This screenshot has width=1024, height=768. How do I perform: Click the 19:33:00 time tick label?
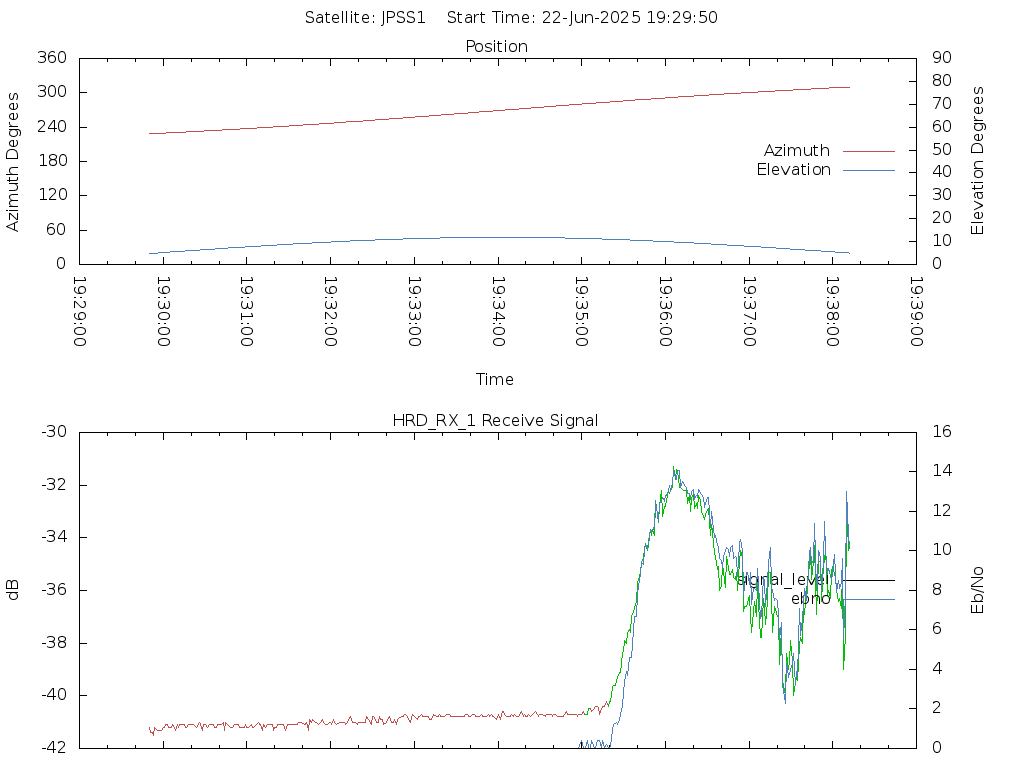pyautogui.click(x=414, y=312)
